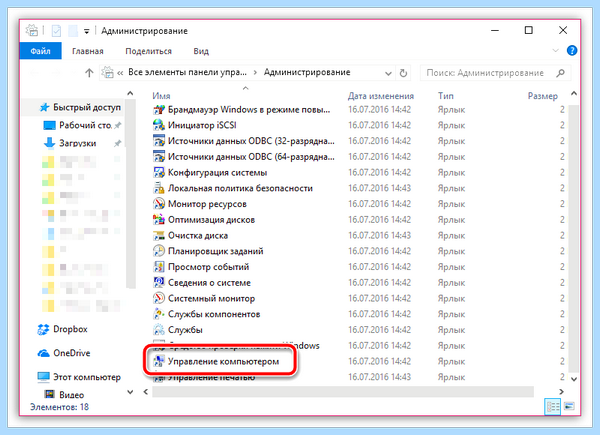Viewport: 600px width, 435px height.
Task: Click the new folder icon in title bar
Action: point(73,31)
